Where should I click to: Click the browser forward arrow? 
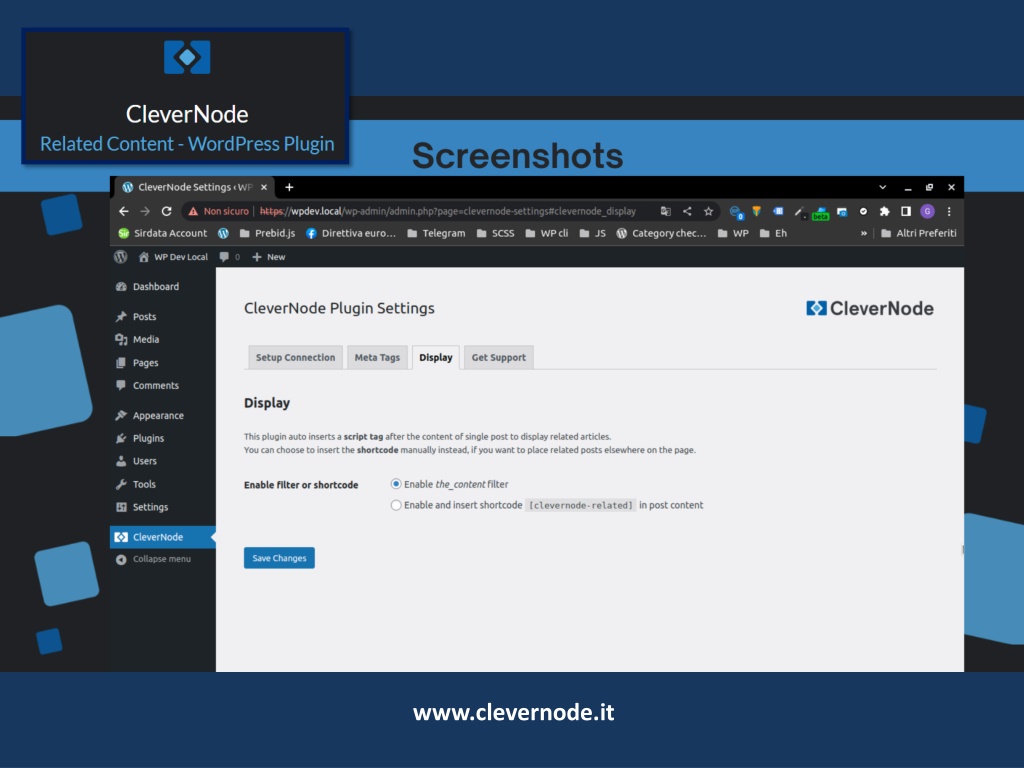(x=145, y=211)
